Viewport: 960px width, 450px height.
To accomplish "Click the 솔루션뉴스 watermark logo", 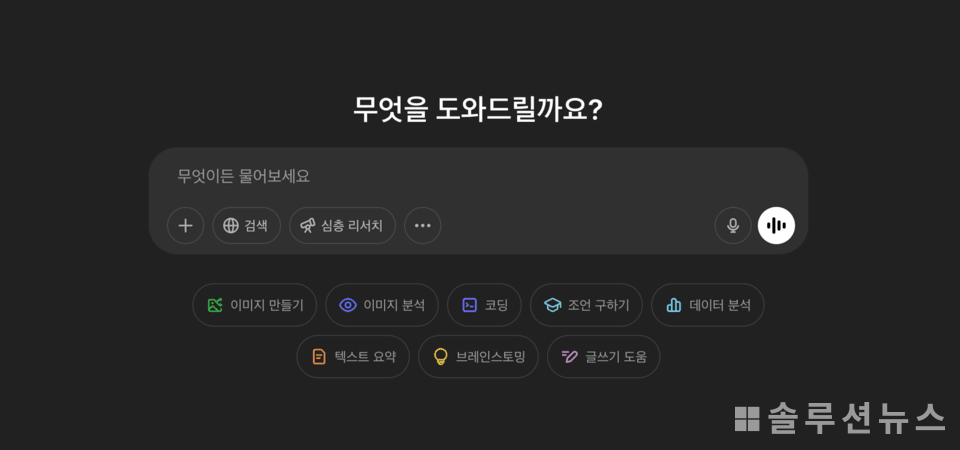I will [x=841, y=418].
